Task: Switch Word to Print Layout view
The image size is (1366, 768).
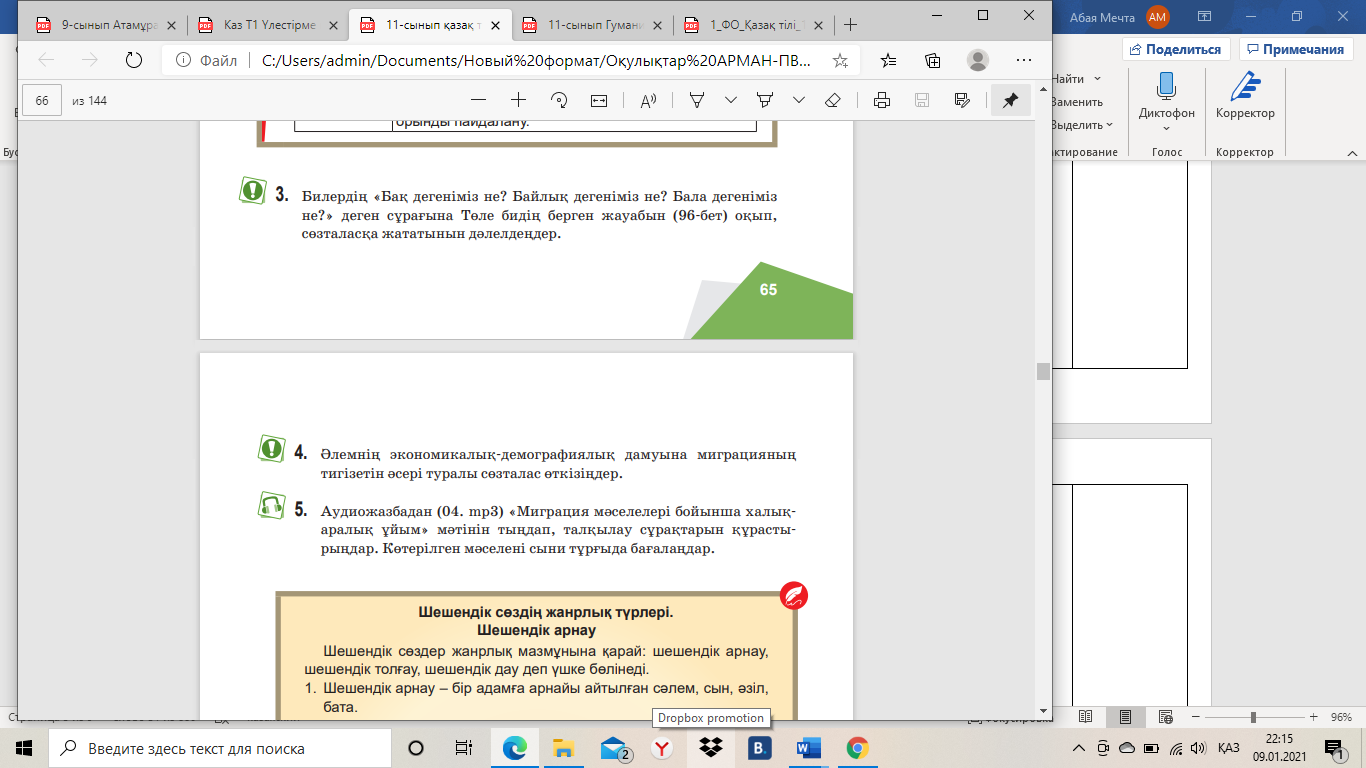Action: tap(1125, 717)
